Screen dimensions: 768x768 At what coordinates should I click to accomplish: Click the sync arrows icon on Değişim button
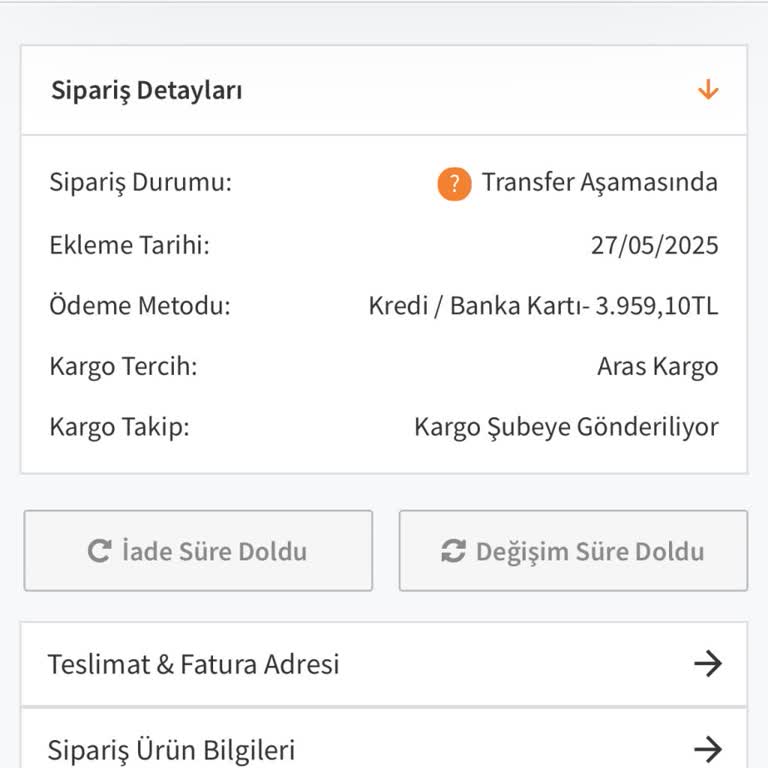click(453, 551)
